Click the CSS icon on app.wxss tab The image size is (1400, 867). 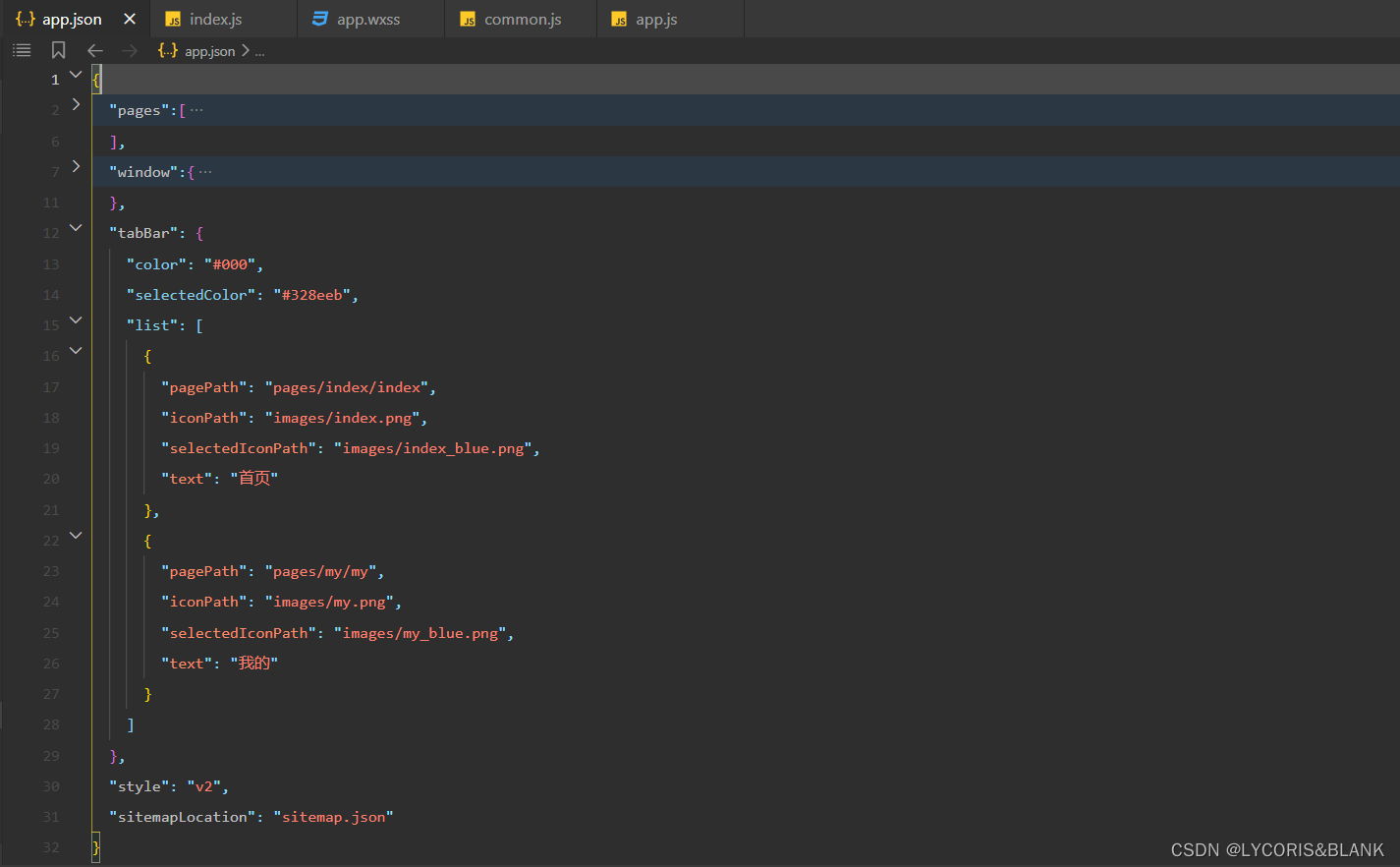[320, 19]
